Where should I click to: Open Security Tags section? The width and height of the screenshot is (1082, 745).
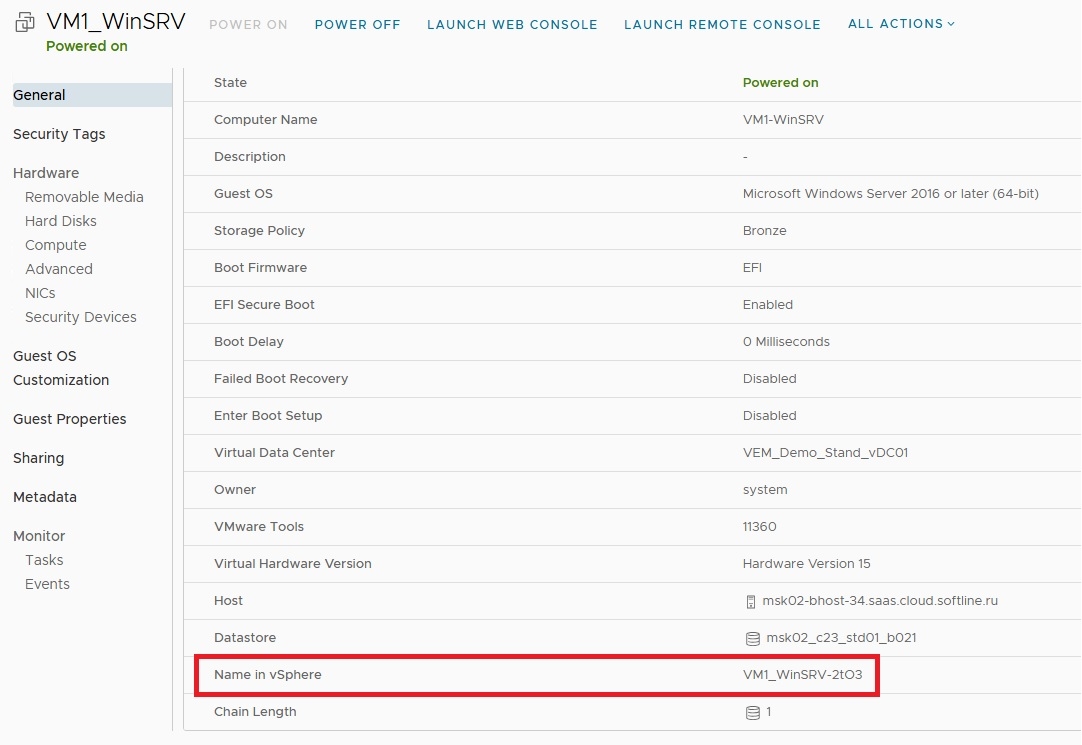(x=59, y=134)
